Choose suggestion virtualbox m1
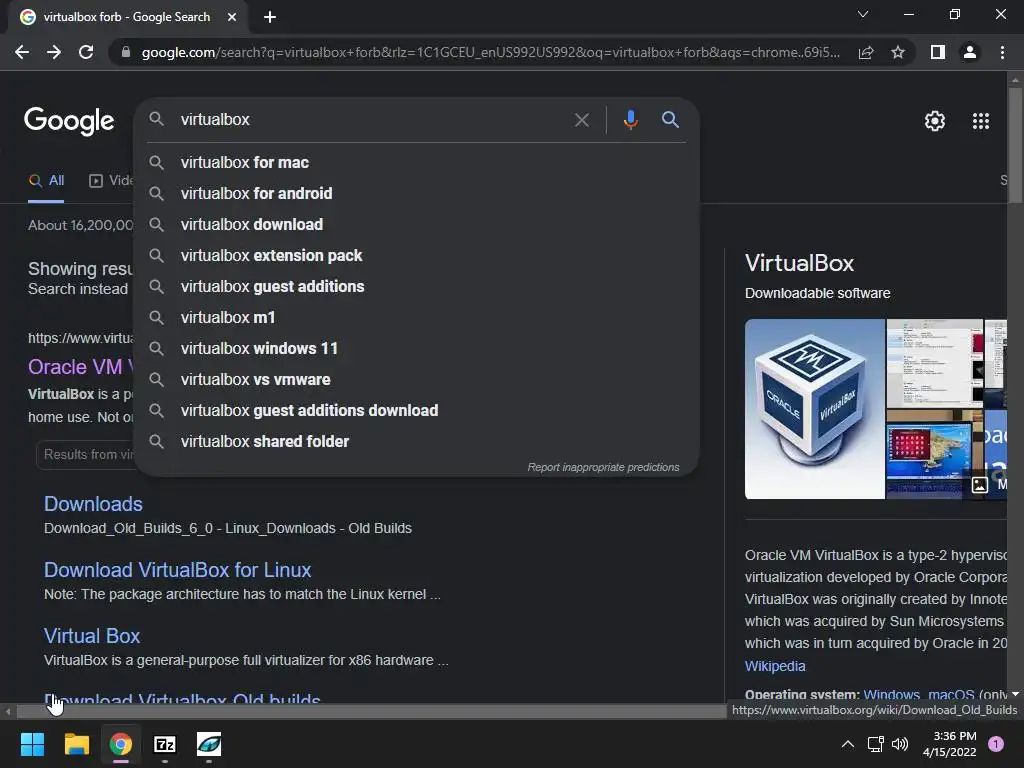 click(x=417, y=317)
